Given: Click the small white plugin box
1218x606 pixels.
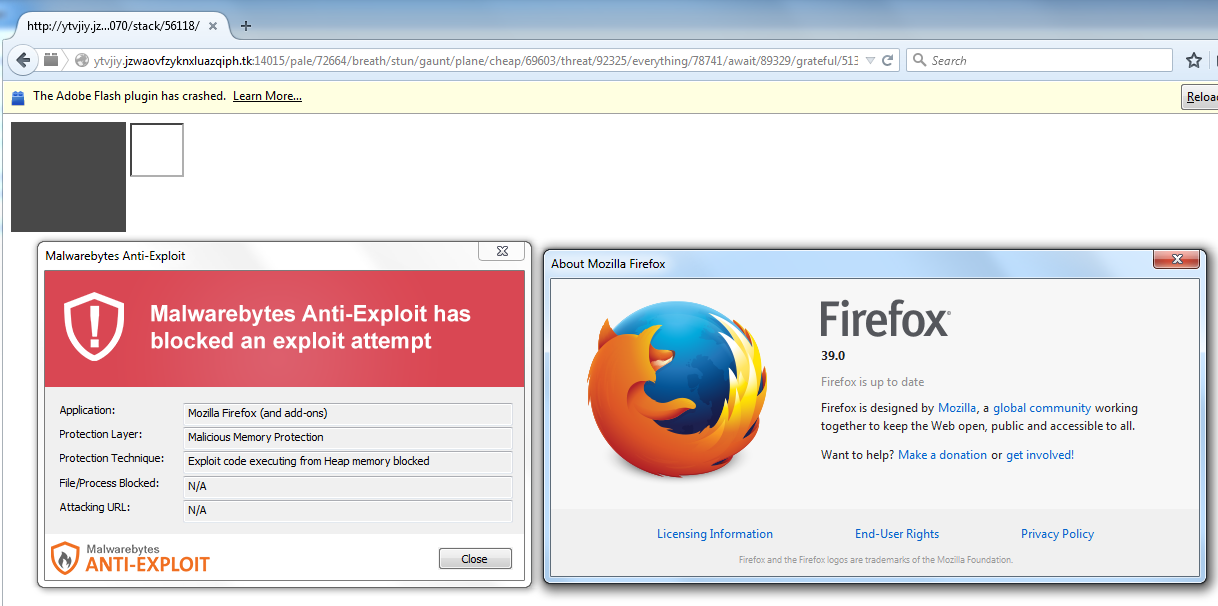Looking at the screenshot, I should tap(157, 150).
